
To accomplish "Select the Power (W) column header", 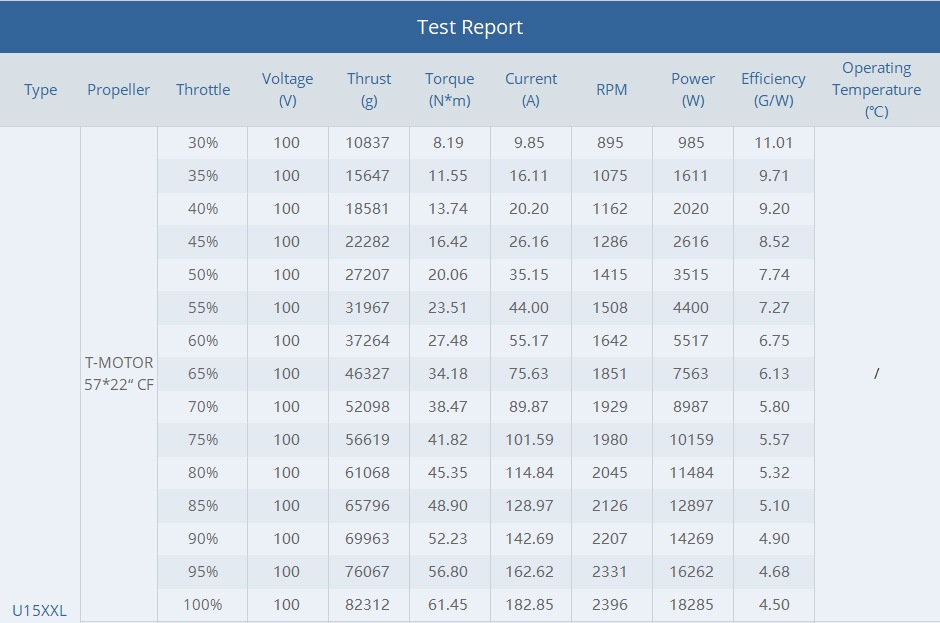I will [693, 90].
